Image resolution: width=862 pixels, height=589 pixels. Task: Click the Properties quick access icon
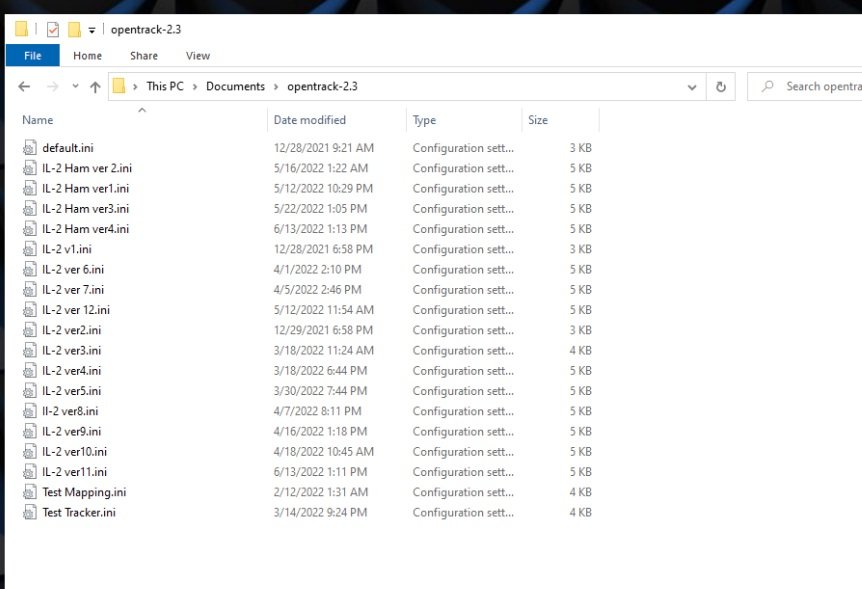[53, 29]
